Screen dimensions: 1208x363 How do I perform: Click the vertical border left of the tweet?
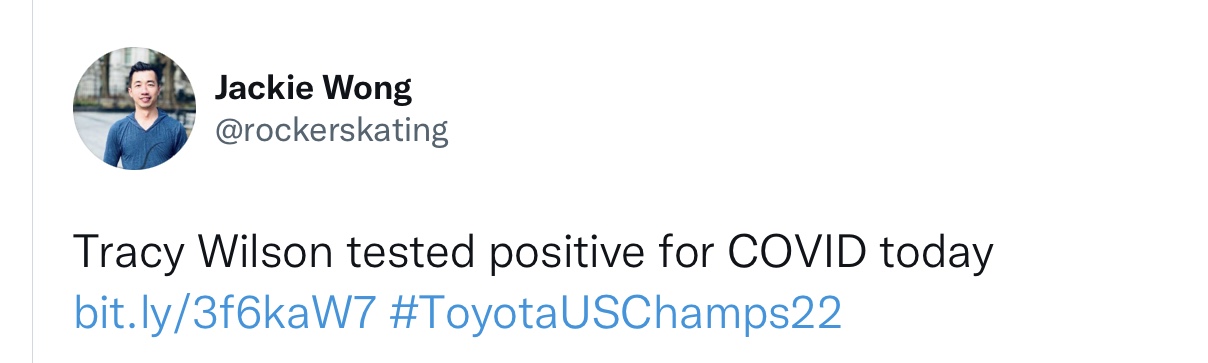point(32,181)
